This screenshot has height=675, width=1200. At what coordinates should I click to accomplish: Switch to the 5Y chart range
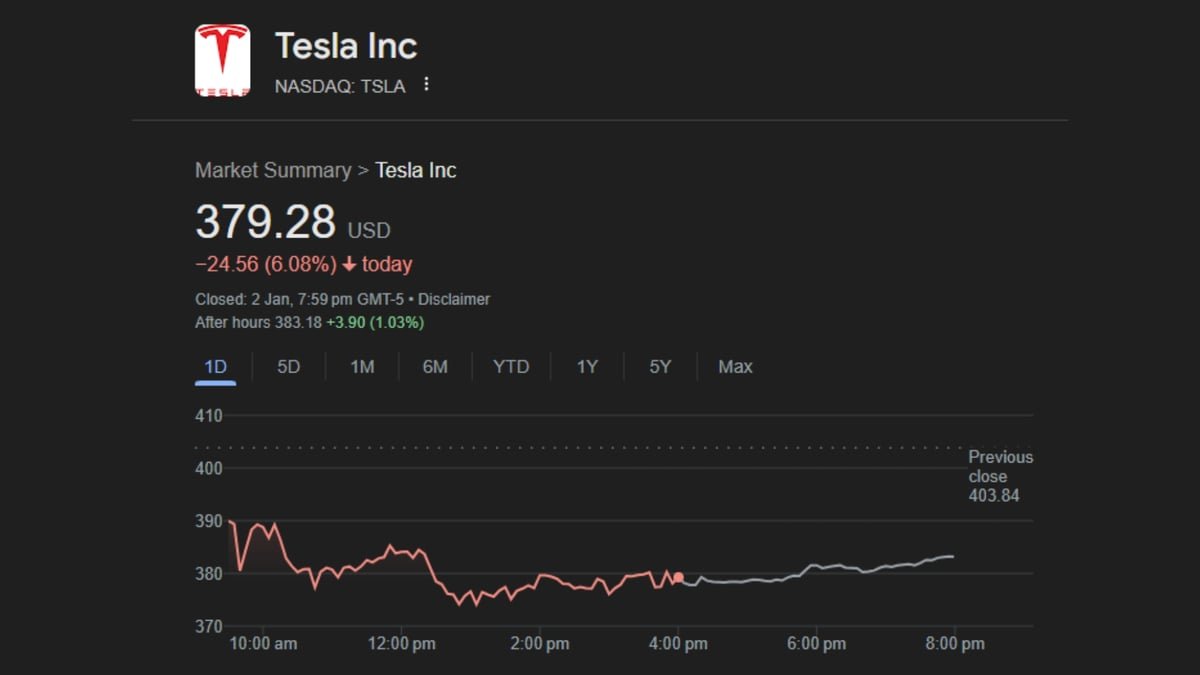click(660, 367)
